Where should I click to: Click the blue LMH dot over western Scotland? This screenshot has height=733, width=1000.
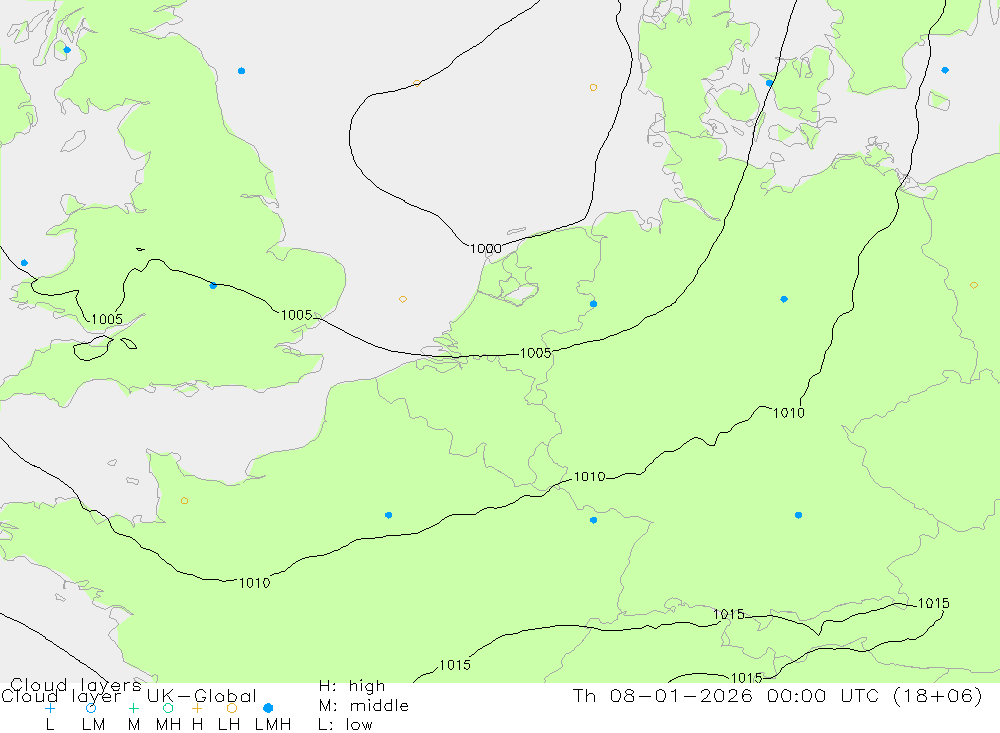click(x=67, y=50)
